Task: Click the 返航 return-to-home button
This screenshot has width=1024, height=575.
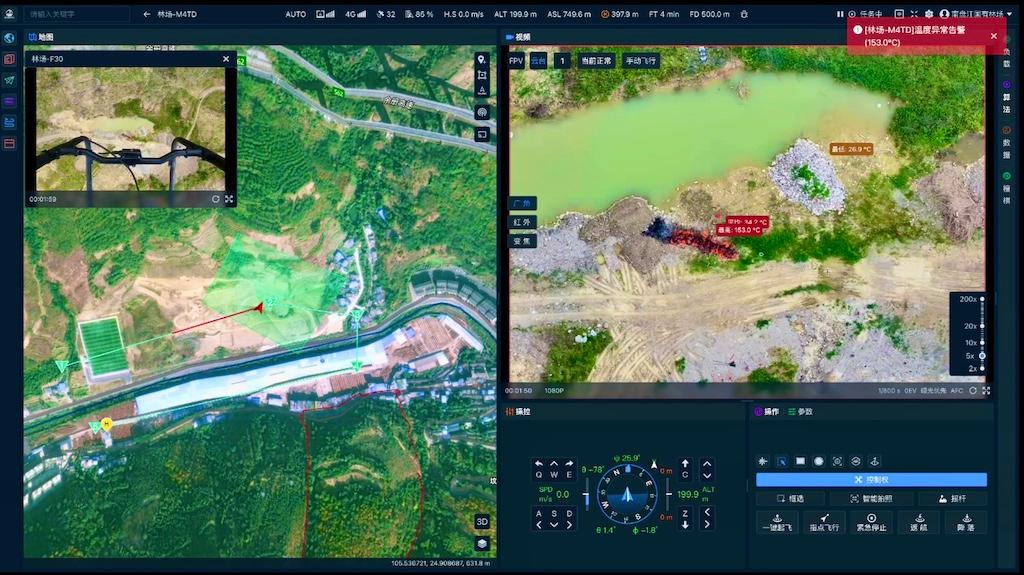Action: 918,522
